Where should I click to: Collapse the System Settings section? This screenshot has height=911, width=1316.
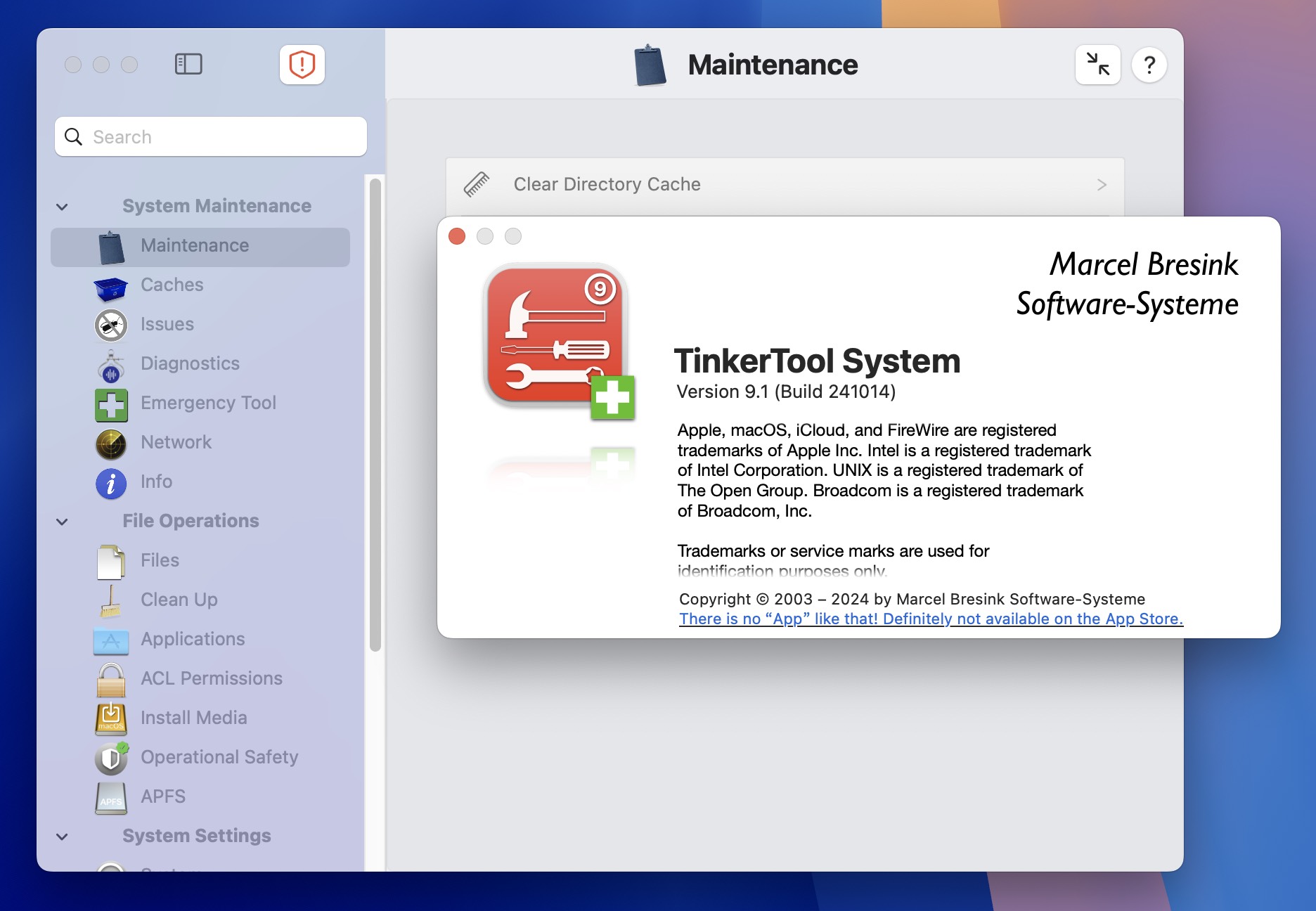coord(62,836)
